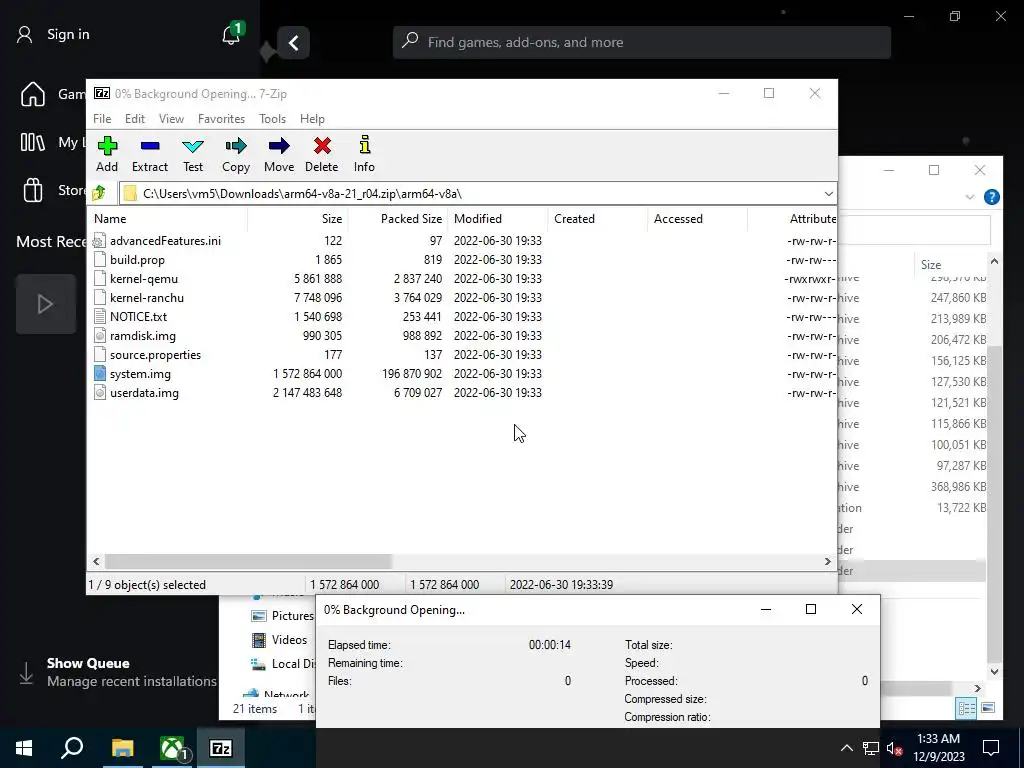Screen dimensions: 1024x768
Task: Click 7-Zip taskbar button
Action: coord(221,748)
